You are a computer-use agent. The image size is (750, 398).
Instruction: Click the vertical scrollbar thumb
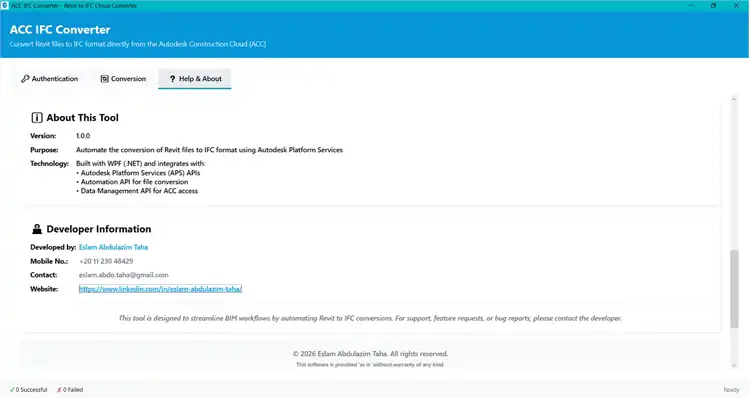coord(734,289)
